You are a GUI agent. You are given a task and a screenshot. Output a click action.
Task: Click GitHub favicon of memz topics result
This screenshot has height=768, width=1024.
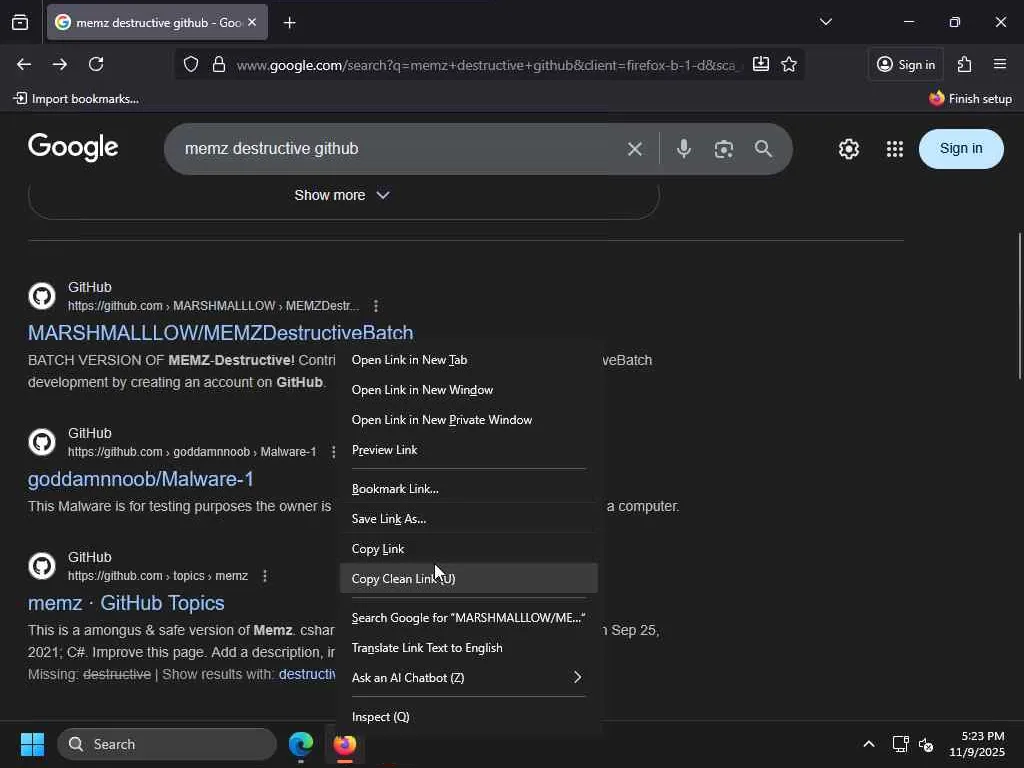point(42,566)
